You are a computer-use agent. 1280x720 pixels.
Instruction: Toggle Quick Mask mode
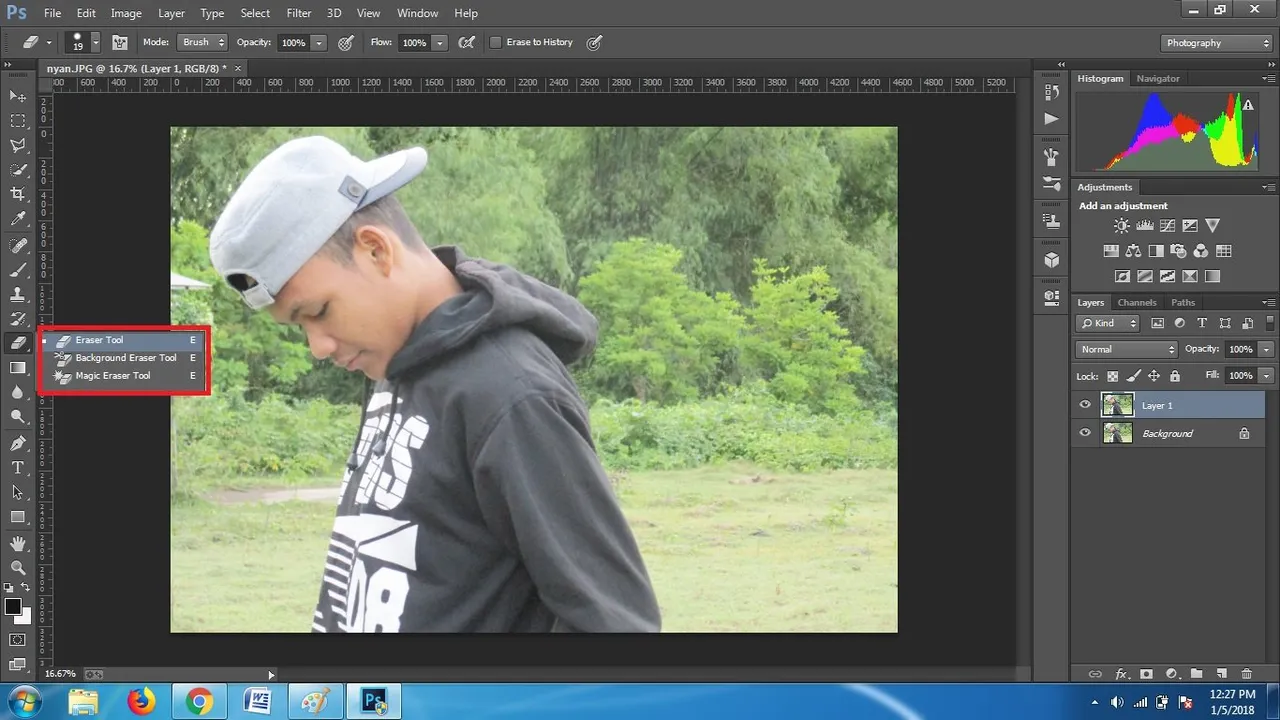pos(18,640)
